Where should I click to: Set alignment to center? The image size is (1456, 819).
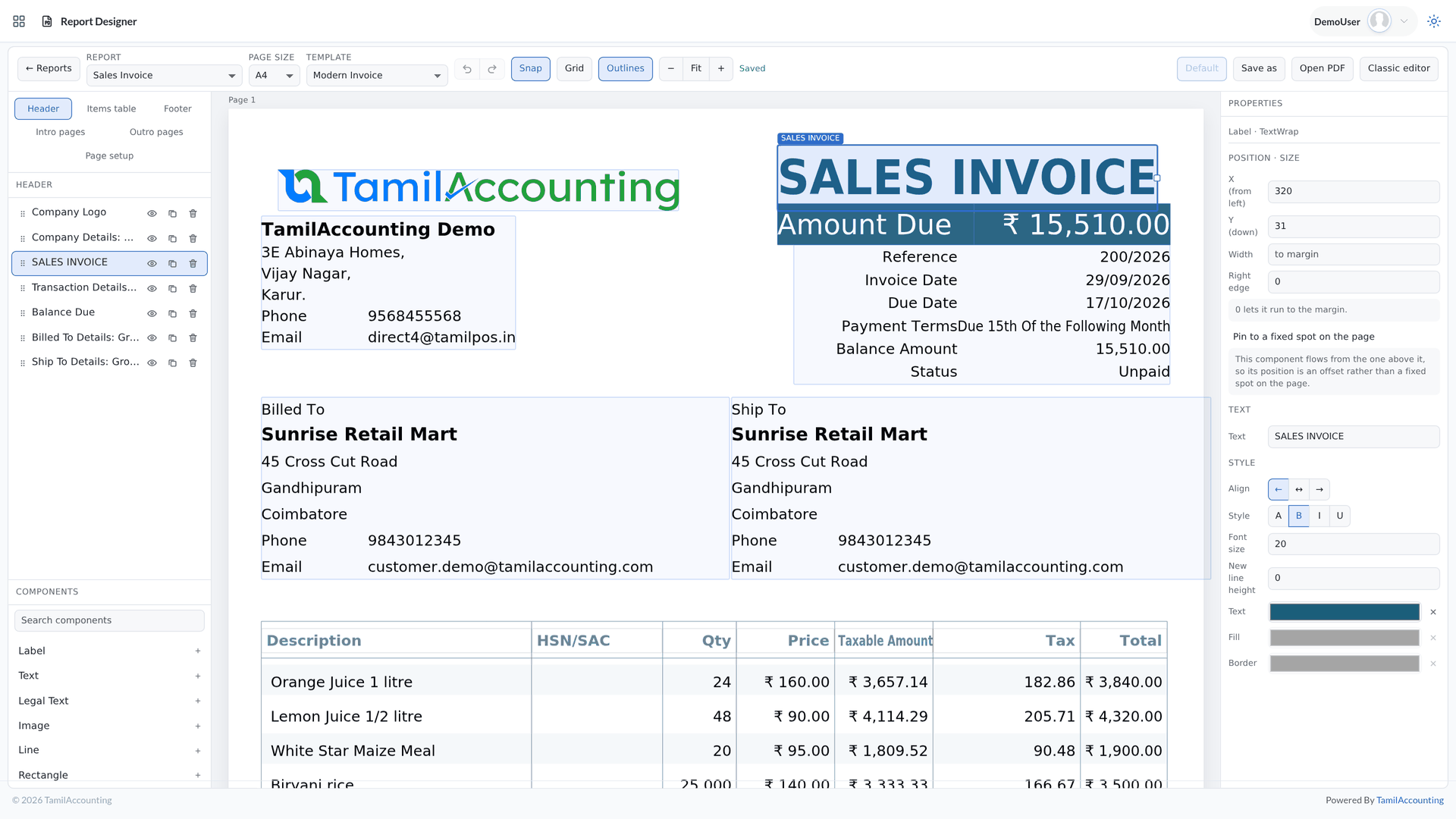click(x=1299, y=490)
